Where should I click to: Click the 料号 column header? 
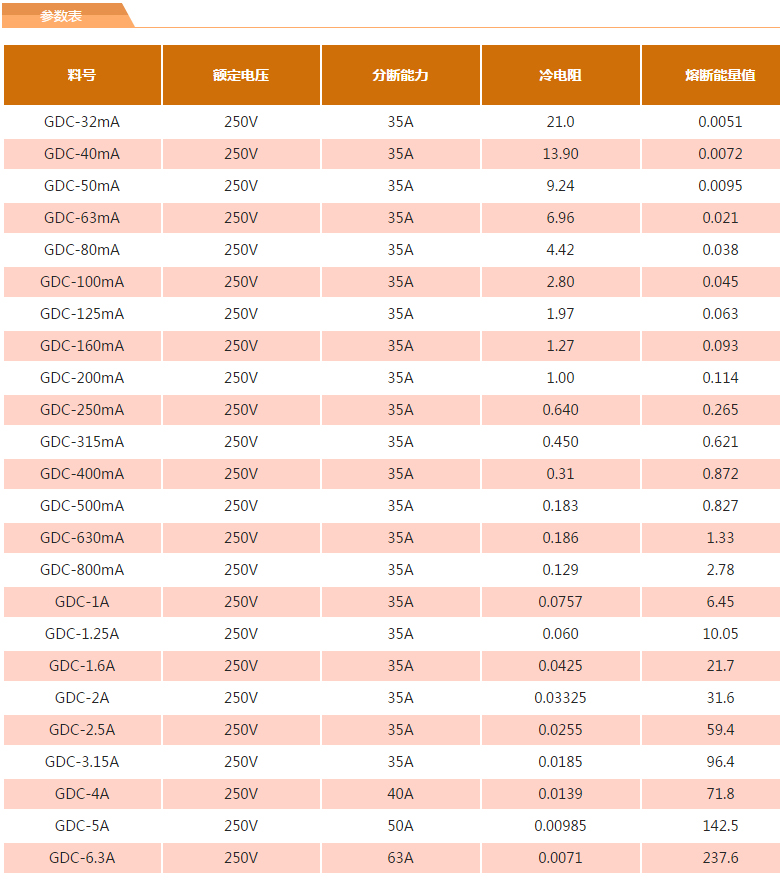click(82, 75)
